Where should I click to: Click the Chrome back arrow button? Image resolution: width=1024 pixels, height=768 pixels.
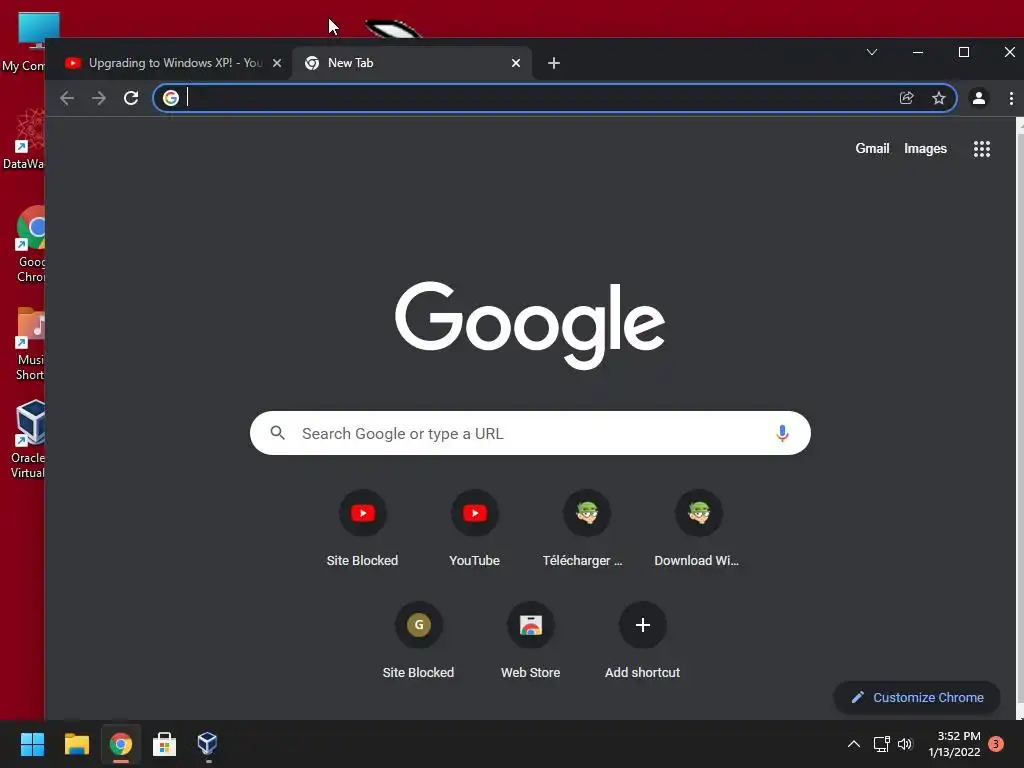67,98
